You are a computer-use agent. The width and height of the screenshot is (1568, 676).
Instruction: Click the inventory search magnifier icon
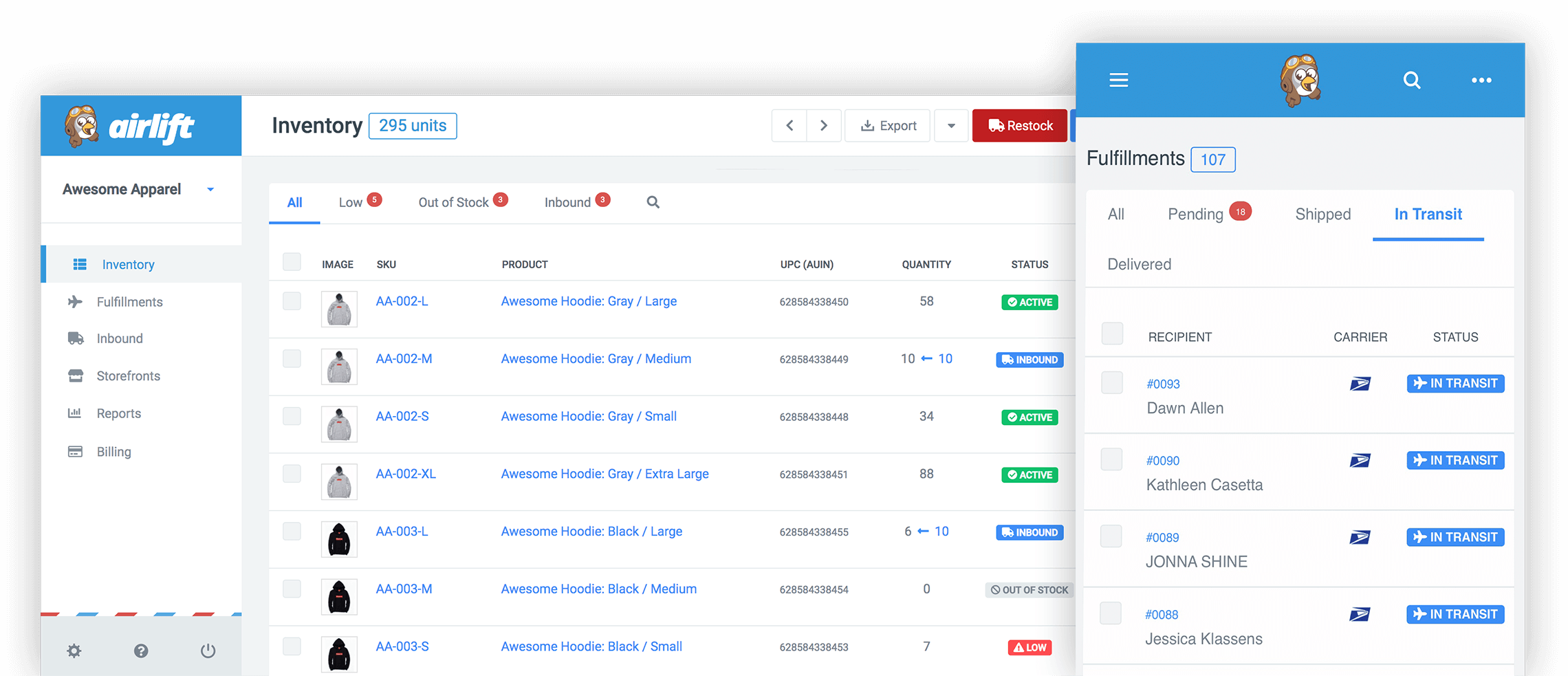coord(653,202)
